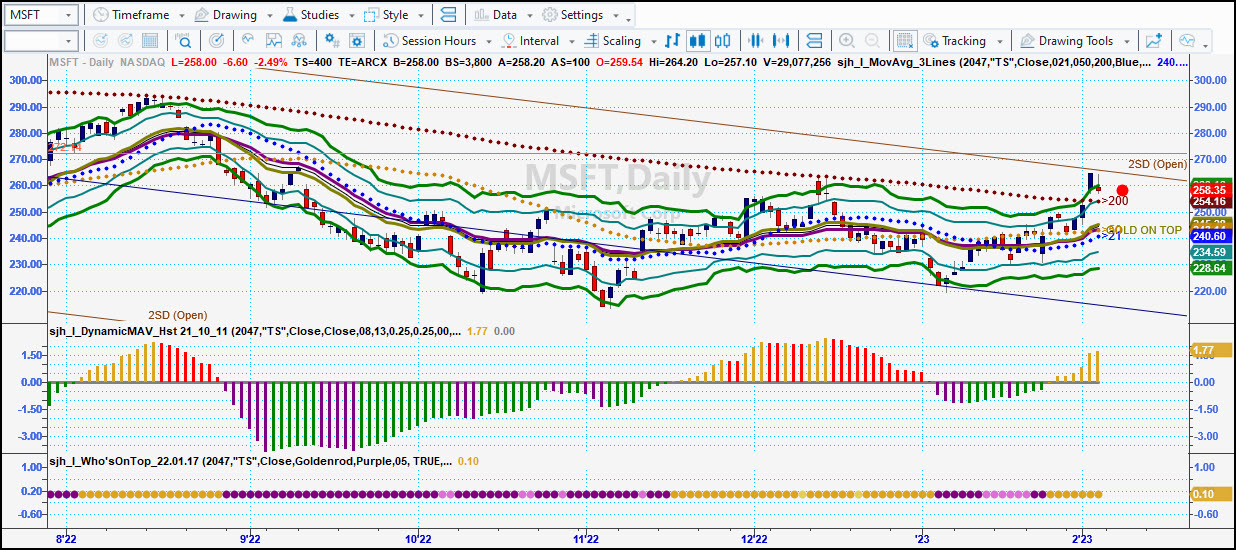The width and height of the screenshot is (1236, 550).
Task: Click the Scaling button
Action: pyautogui.click(x=611, y=42)
